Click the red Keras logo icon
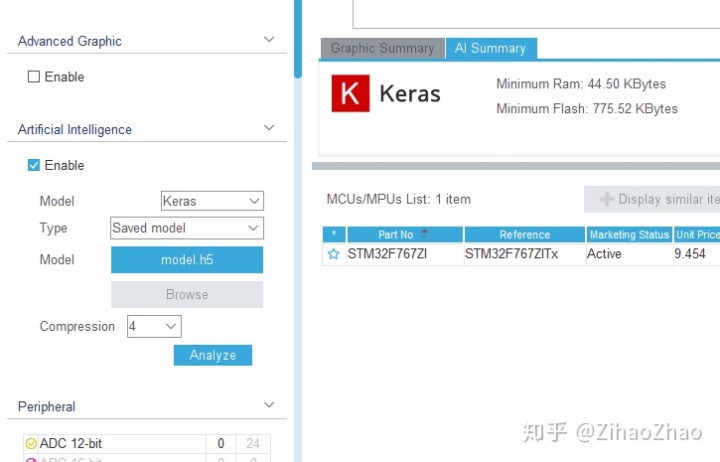 (350, 93)
